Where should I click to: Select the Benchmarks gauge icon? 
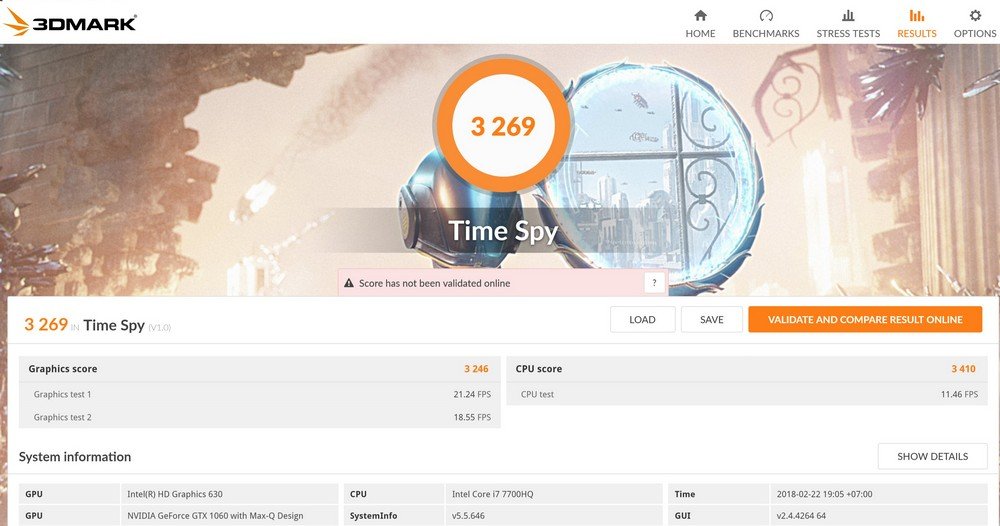click(x=766, y=15)
